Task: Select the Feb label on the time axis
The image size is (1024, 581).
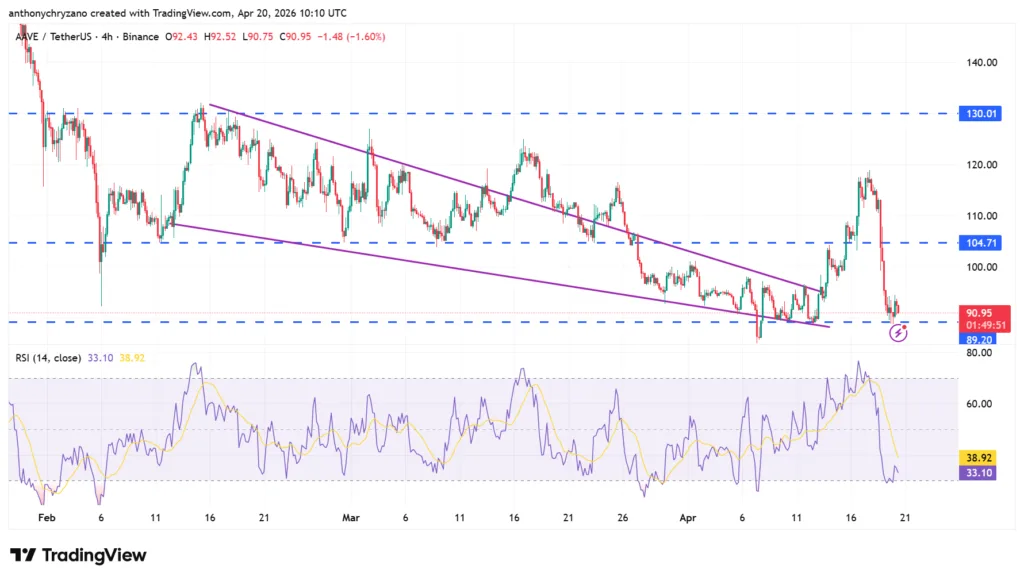Action: tap(46, 518)
